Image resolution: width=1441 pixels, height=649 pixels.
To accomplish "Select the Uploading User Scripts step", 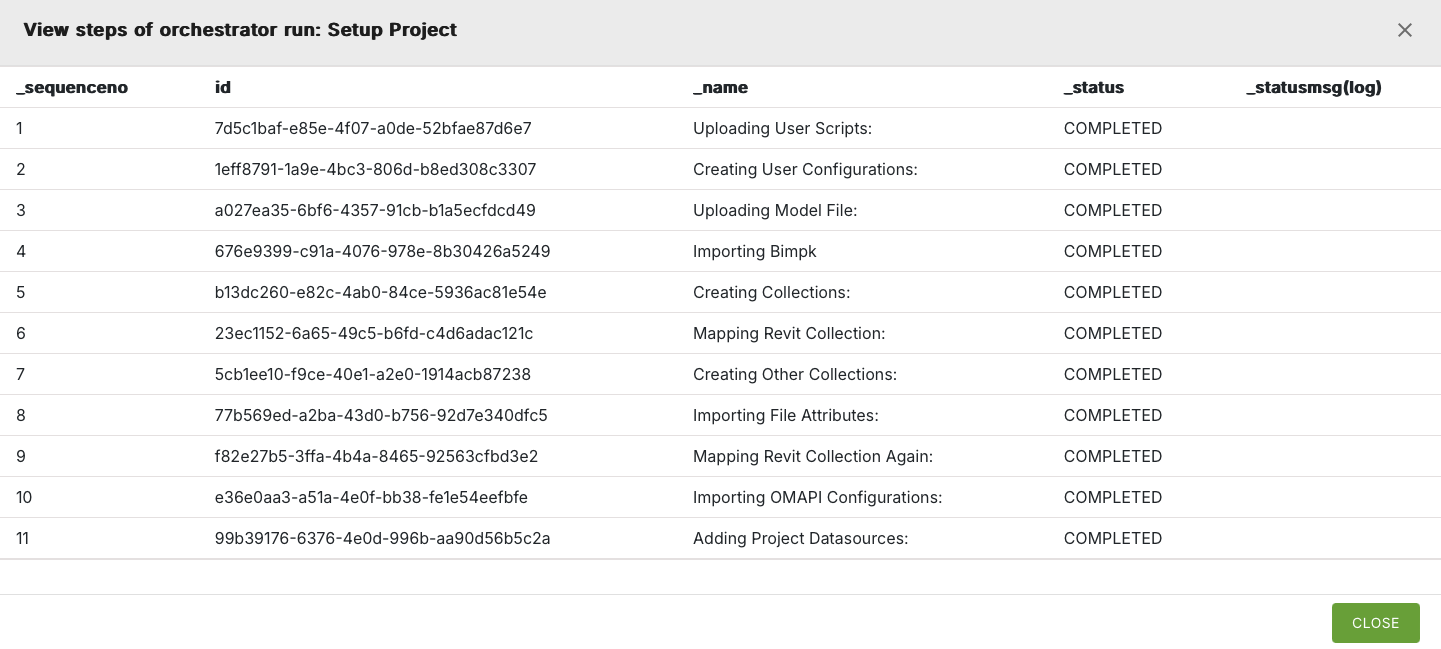I will pos(782,128).
